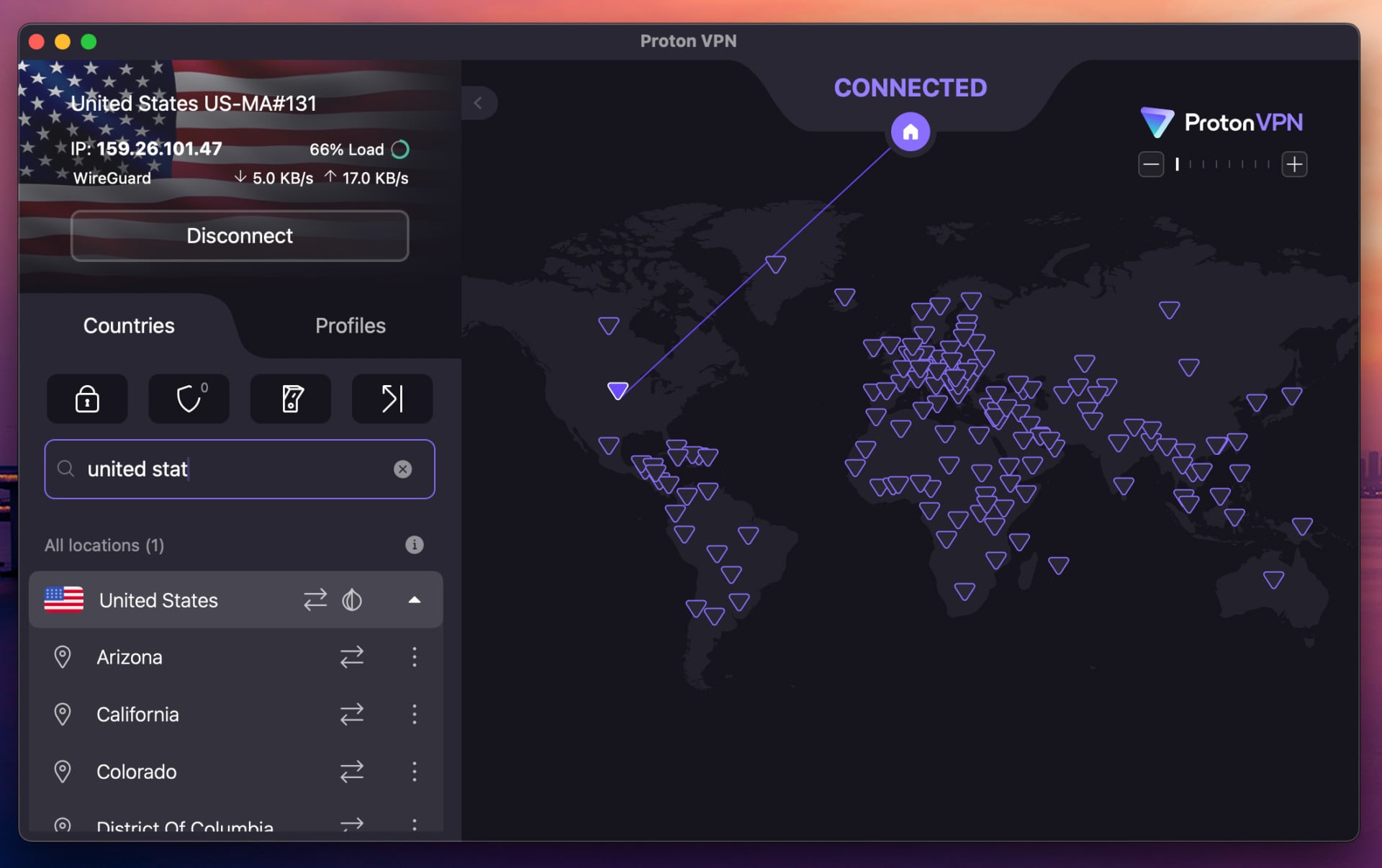1382x868 pixels.
Task: Click the Disconnect button
Action: pos(240,236)
